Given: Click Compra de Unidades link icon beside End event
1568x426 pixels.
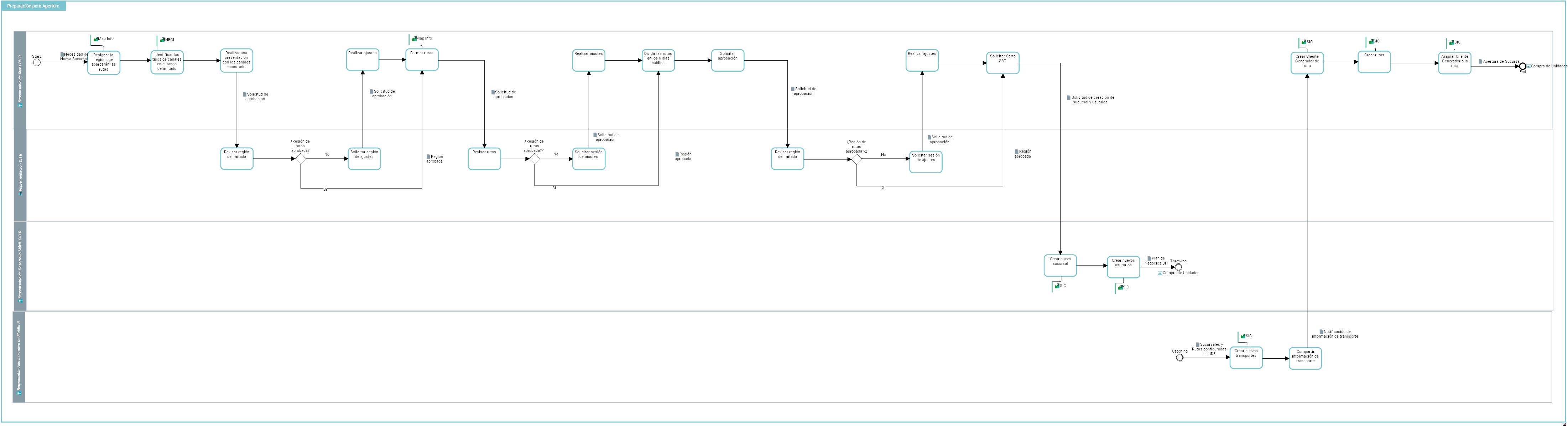Looking at the screenshot, I should 1528,66.
